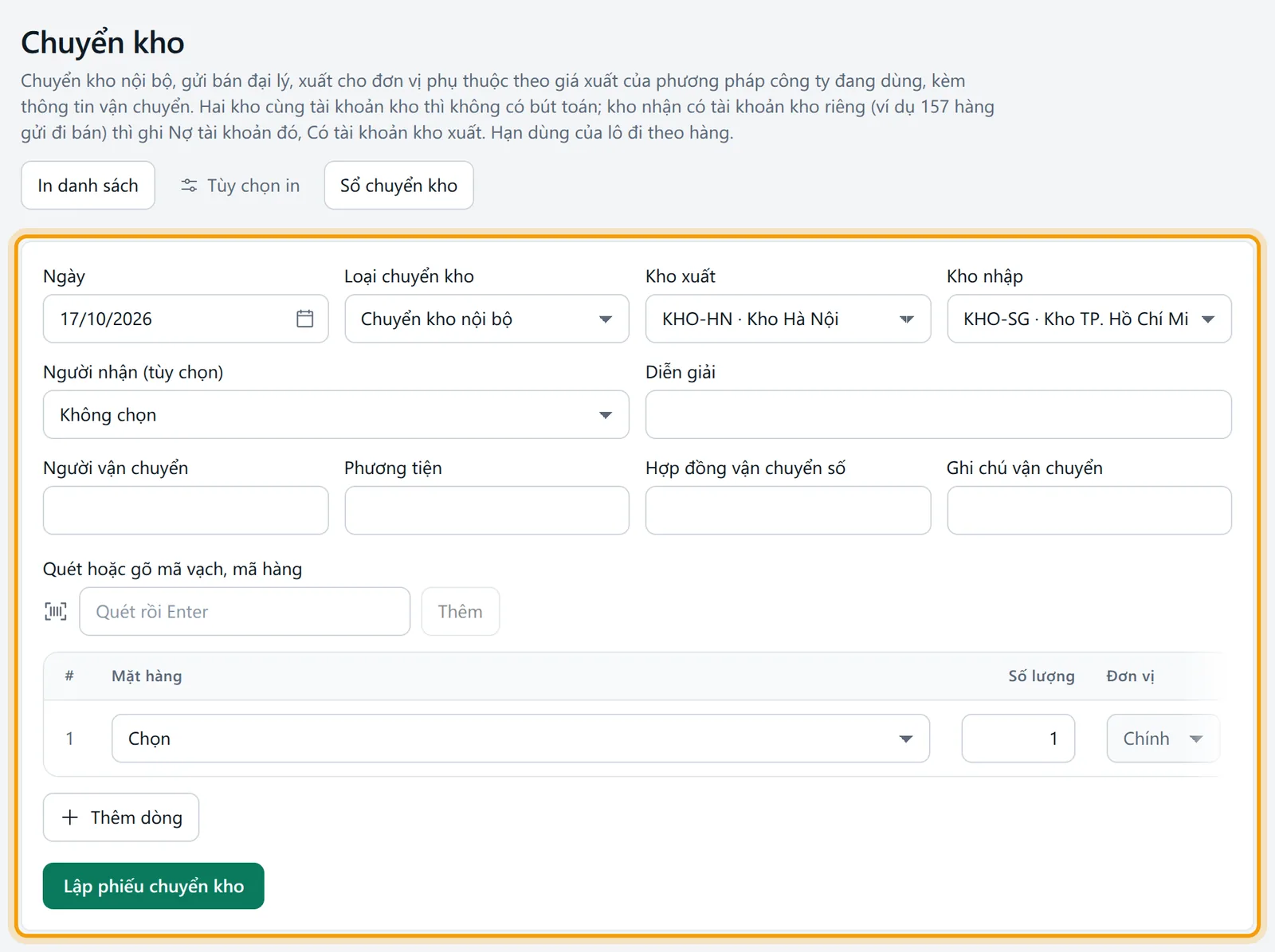Image resolution: width=1275 pixels, height=952 pixels.
Task: Focus the Diễn giải input field
Action: pyautogui.click(x=939, y=414)
